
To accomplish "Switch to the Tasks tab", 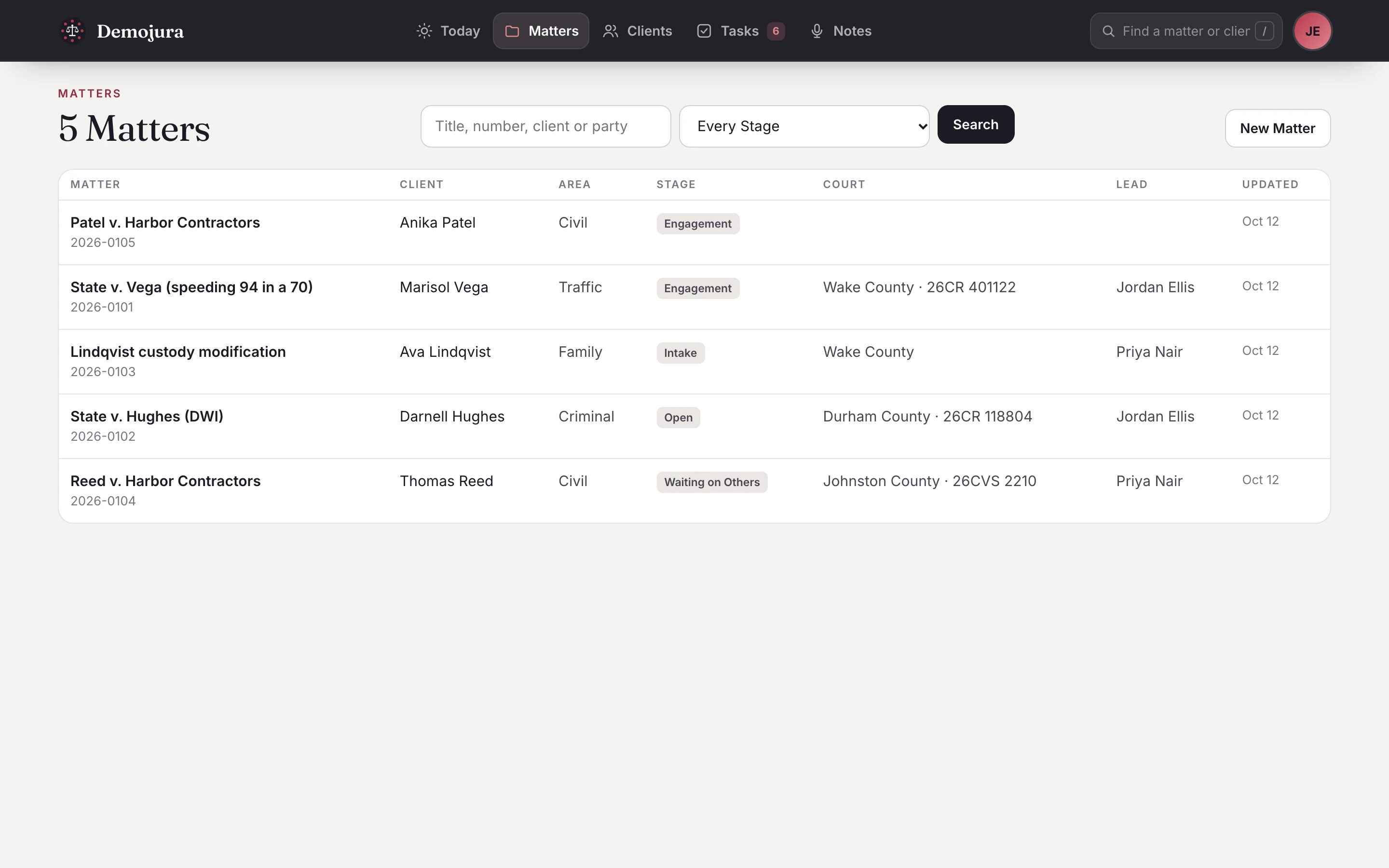I will click(740, 31).
